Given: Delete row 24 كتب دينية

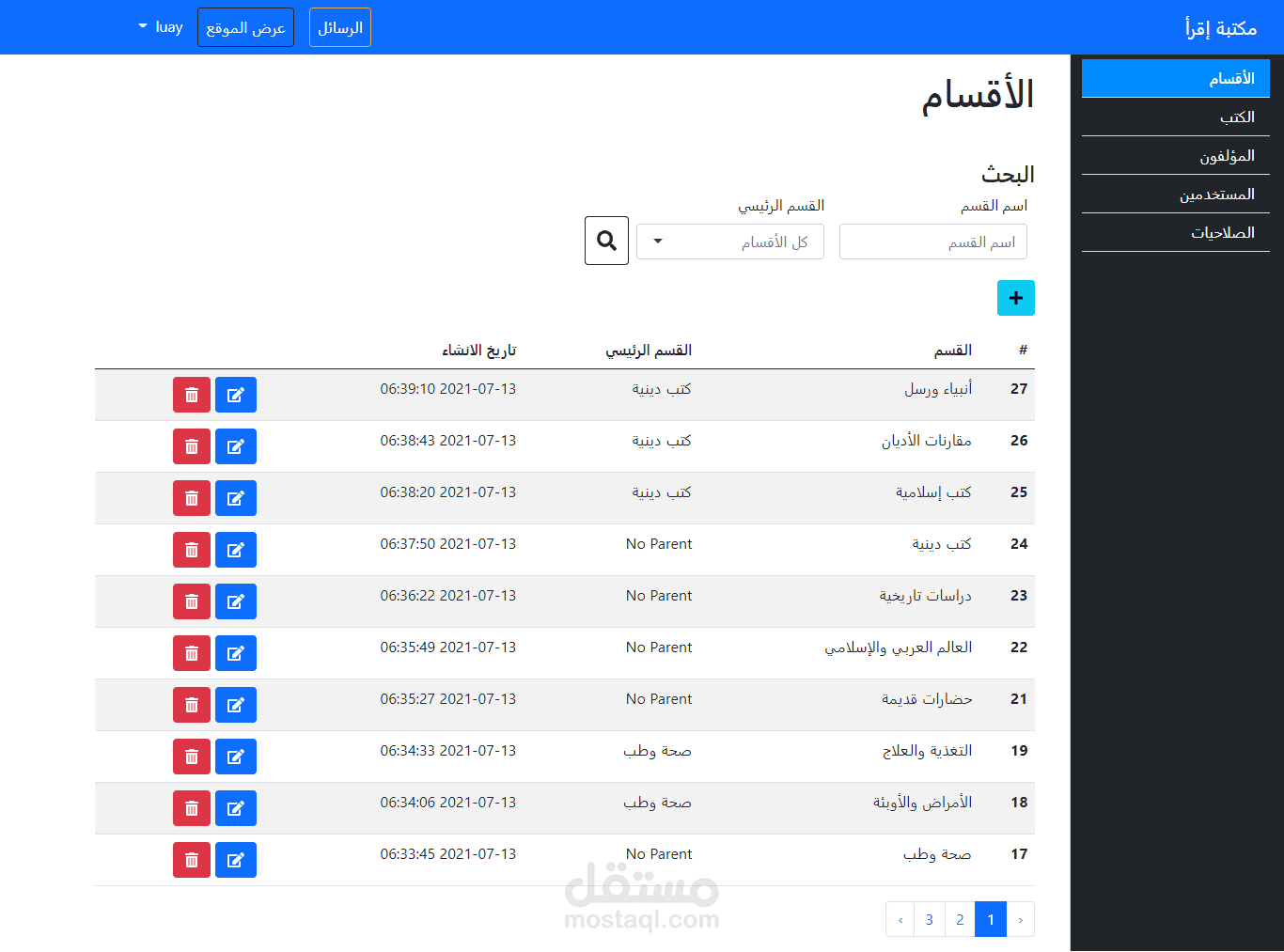Looking at the screenshot, I should 192,550.
